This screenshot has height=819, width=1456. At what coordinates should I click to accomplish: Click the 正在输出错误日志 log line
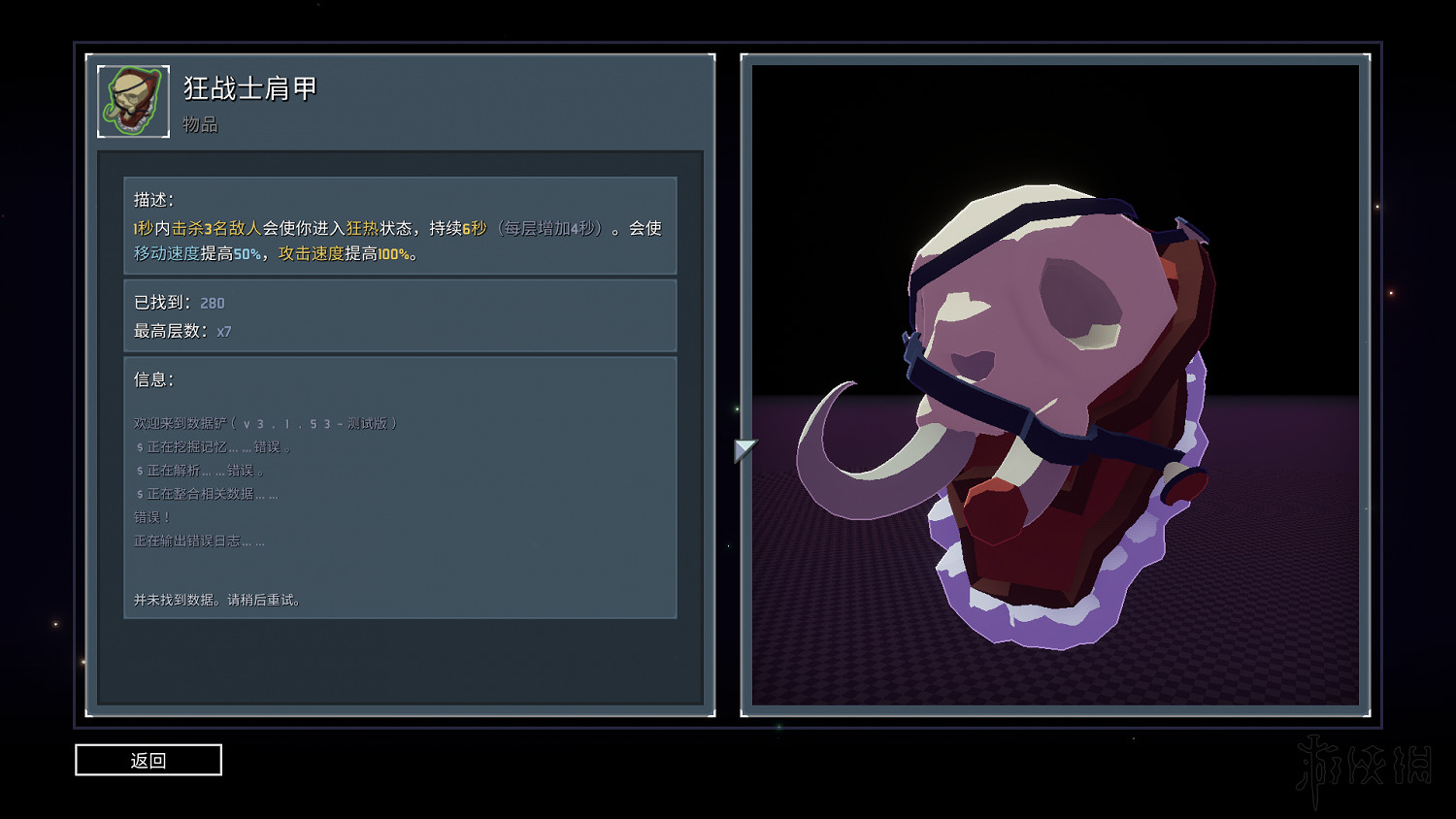[199, 541]
